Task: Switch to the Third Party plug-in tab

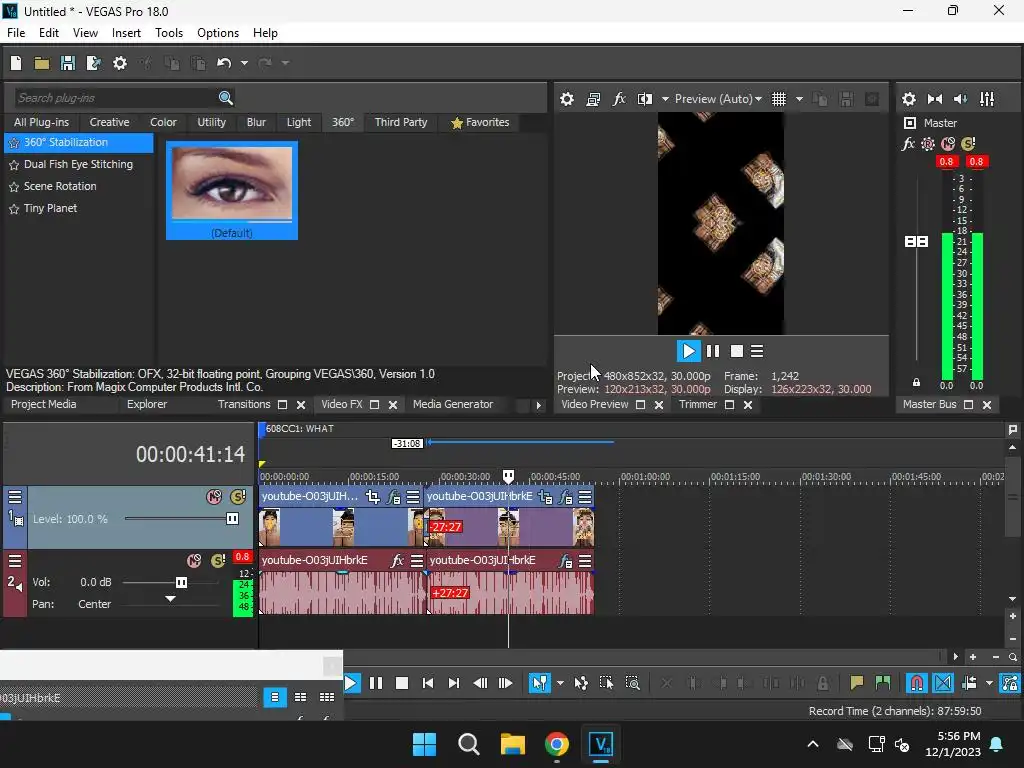Action: click(401, 122)
